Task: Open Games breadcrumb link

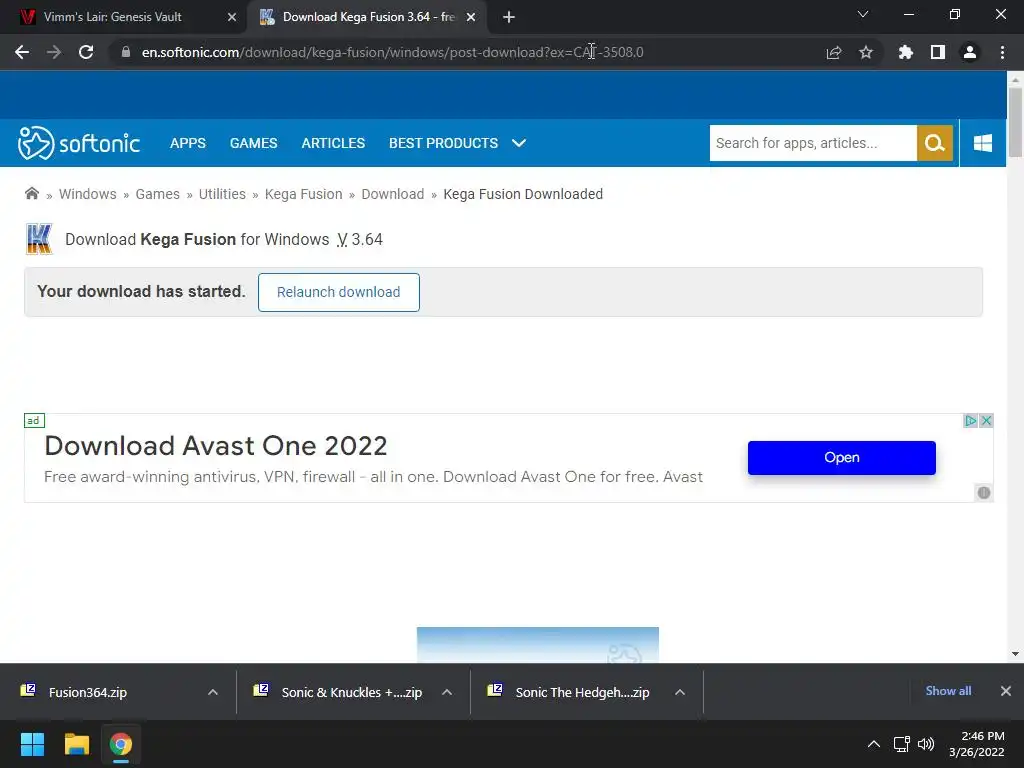Action: (157, 194)
